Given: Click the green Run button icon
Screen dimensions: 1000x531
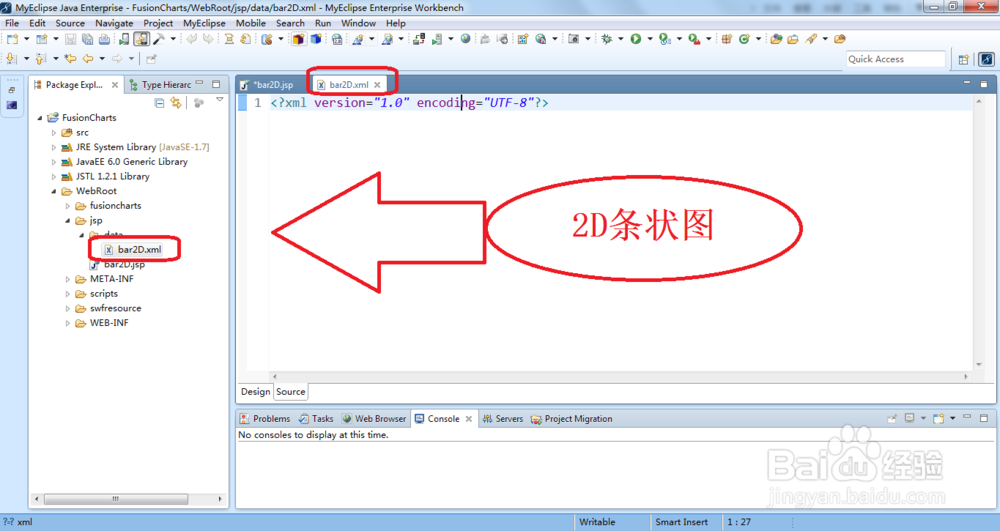Looking at the screenshot, I should [636, 39].
